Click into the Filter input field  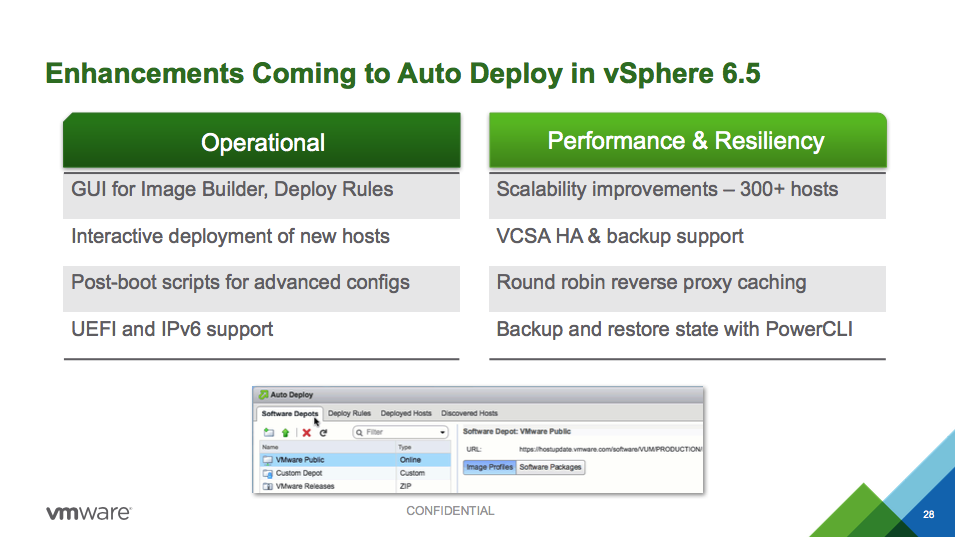click(x=401, y=432)
